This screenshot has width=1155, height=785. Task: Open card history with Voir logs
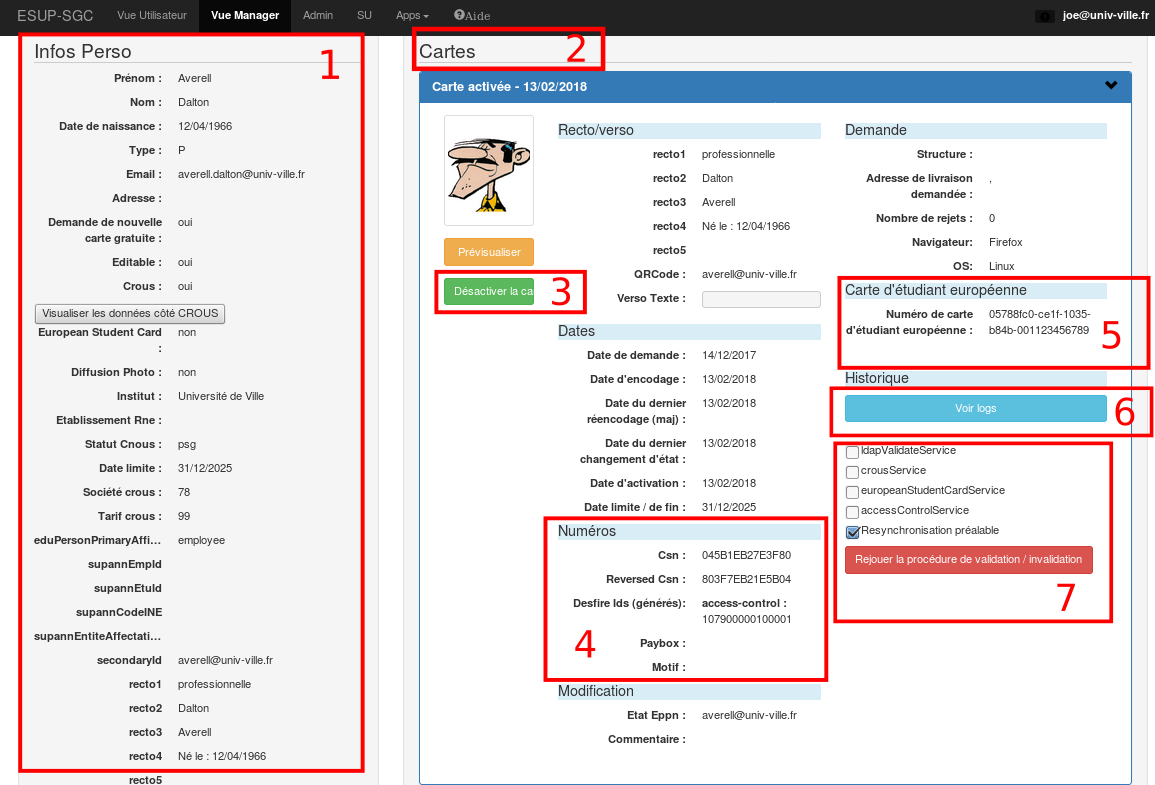975,408
